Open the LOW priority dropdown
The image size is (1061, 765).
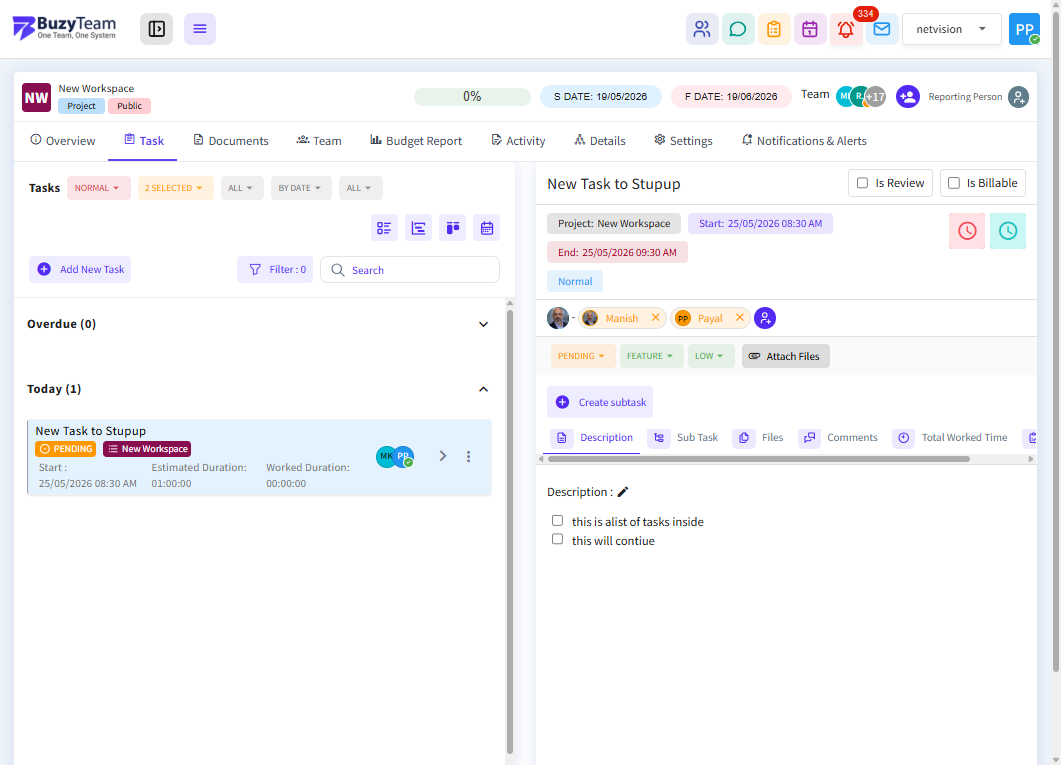click(710, 356)
